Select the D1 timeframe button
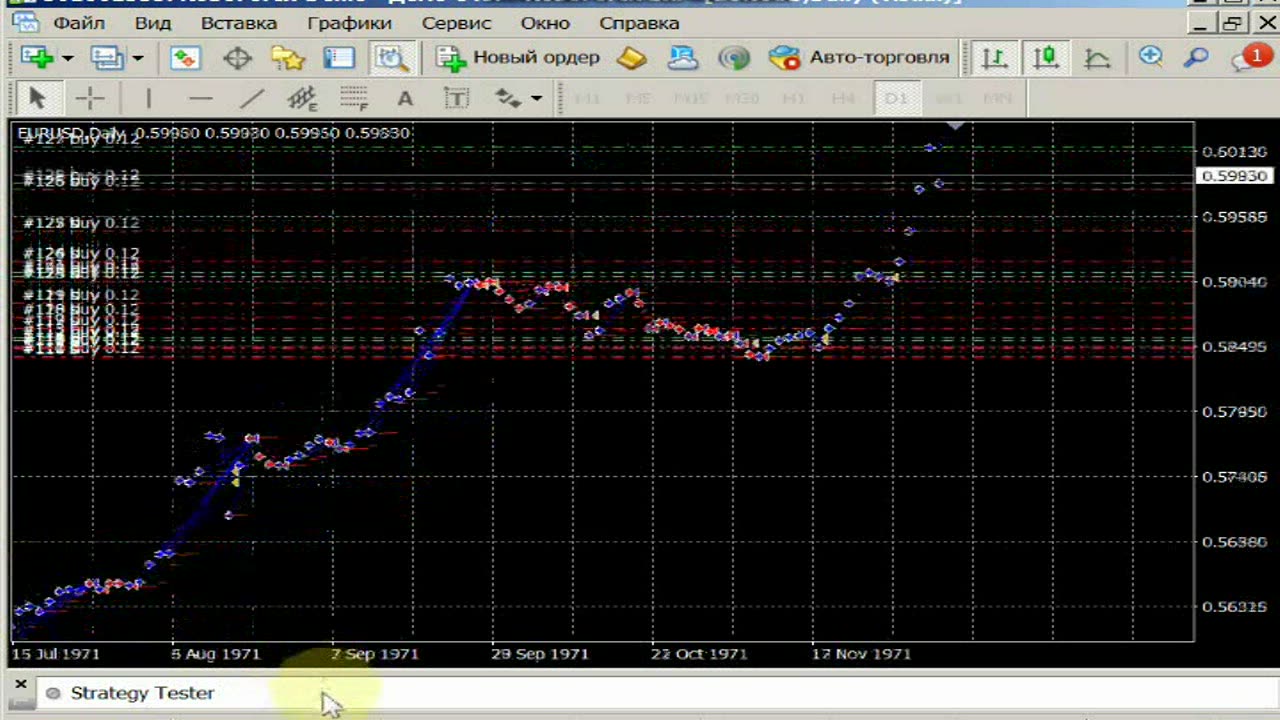The width and height of the screenshot is (1280, 720). pos(896,98)
